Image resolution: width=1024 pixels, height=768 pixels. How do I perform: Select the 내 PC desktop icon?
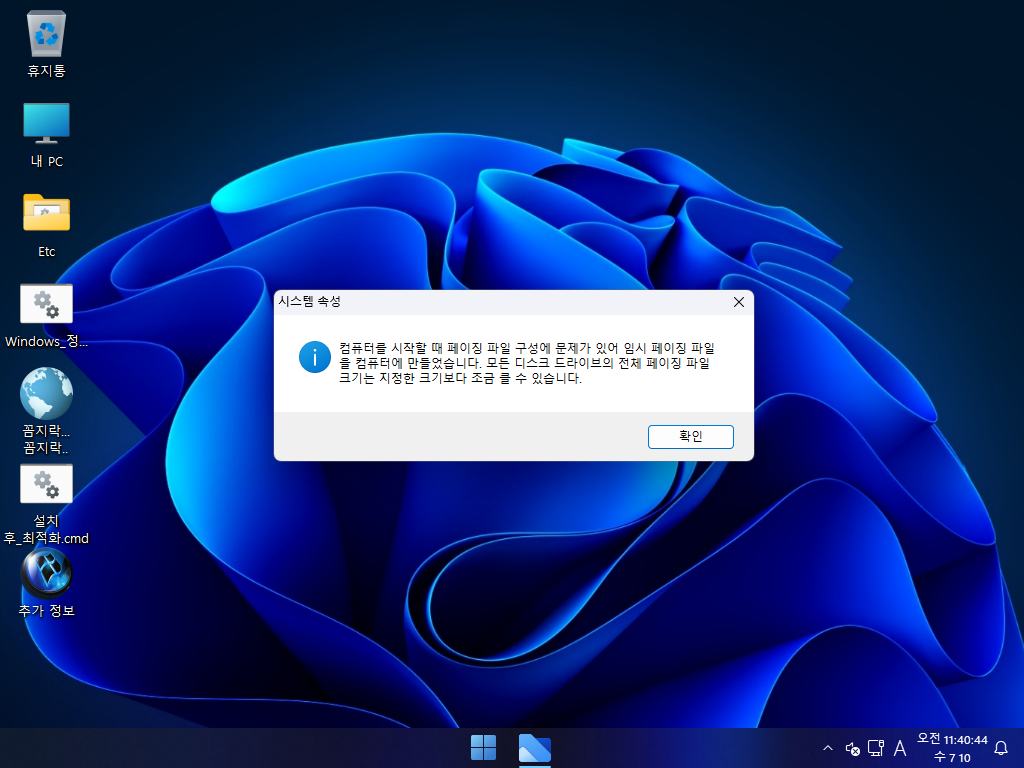(46, 135)
